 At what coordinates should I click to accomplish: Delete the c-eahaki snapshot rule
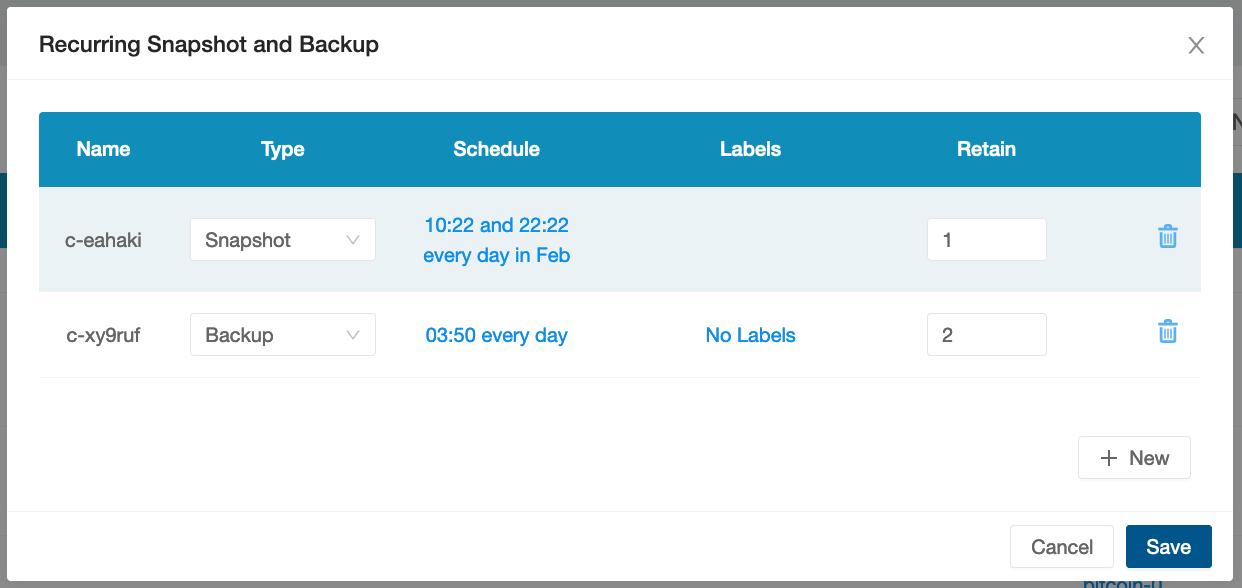(x=1167, y=239)
